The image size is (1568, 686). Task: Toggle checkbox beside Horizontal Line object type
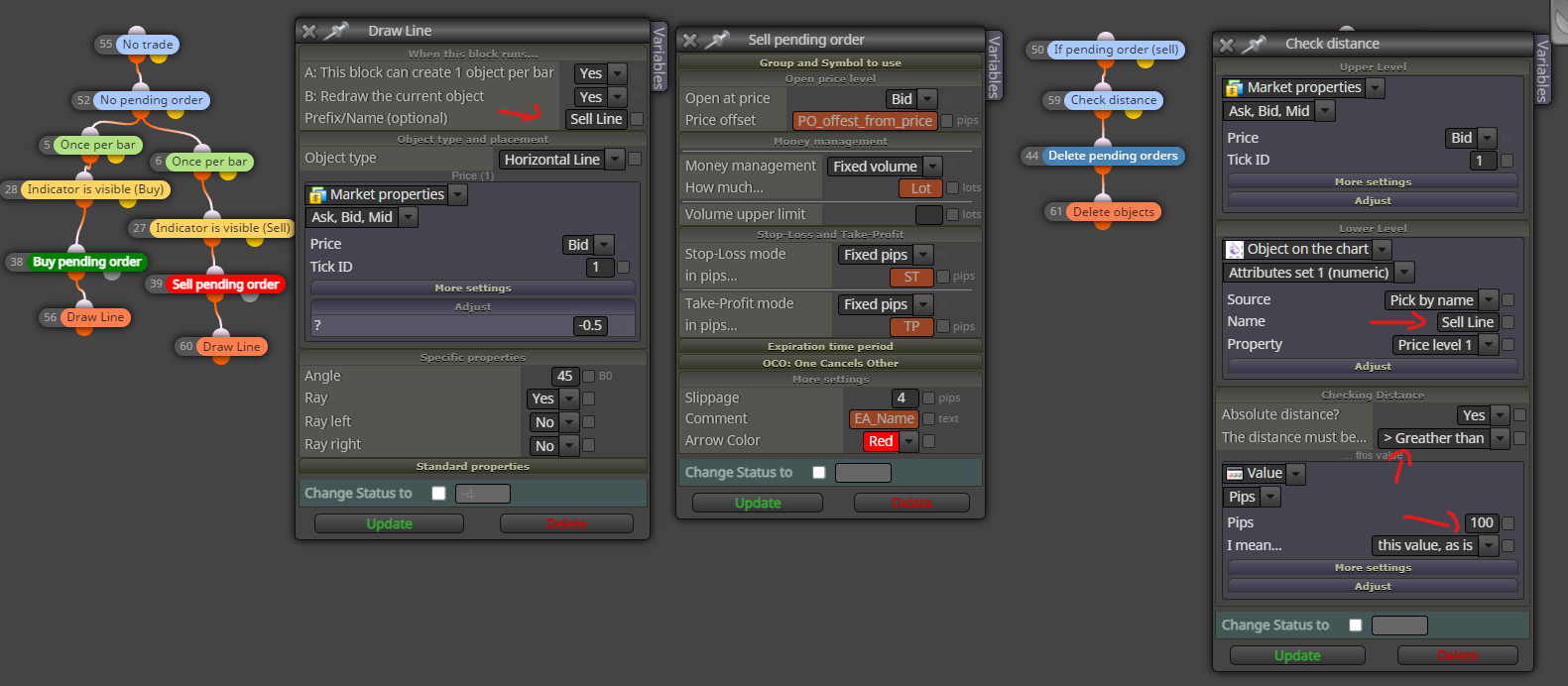(x=635, y=159)
